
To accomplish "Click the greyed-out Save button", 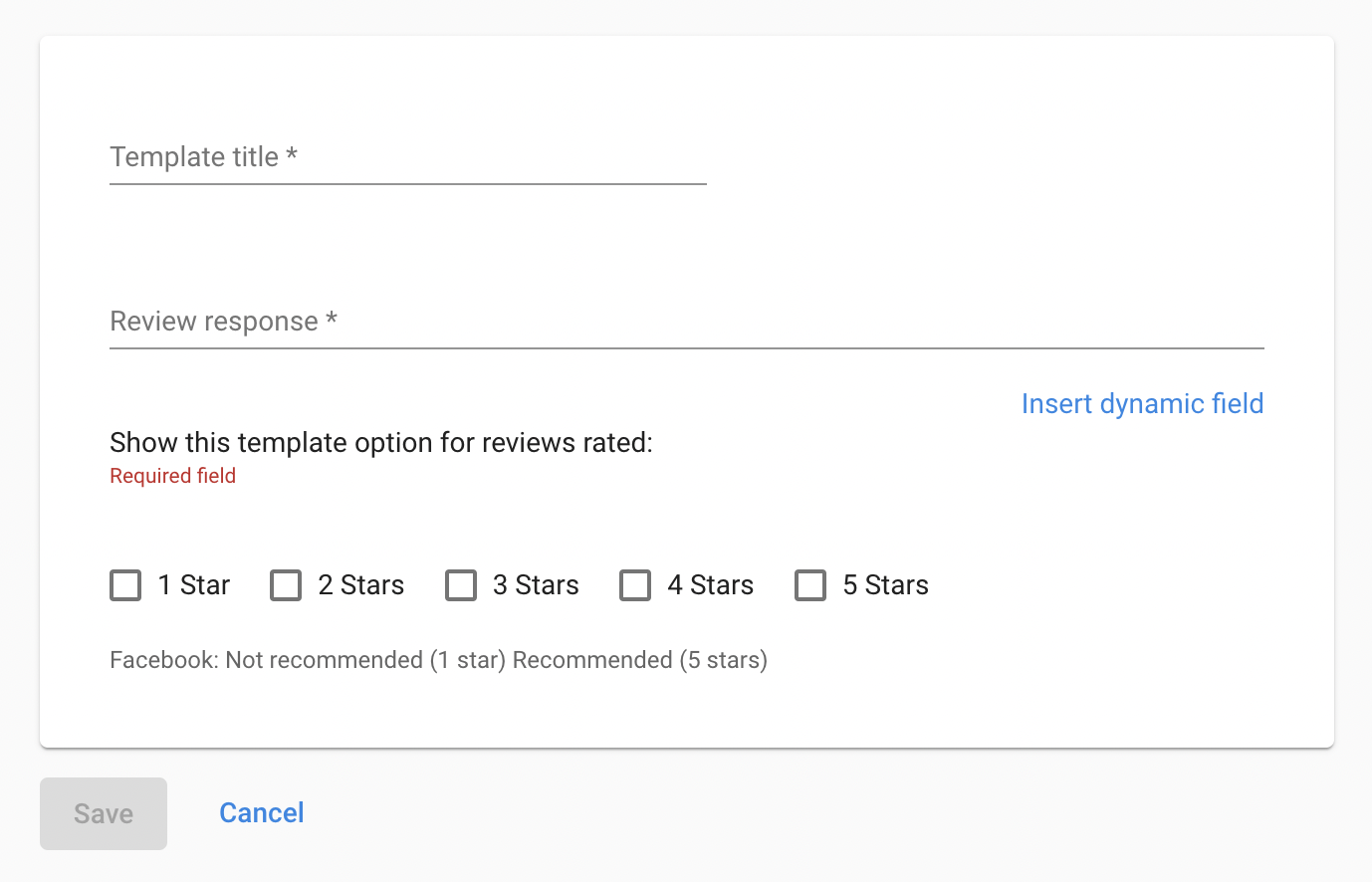I will click(104, 813).
